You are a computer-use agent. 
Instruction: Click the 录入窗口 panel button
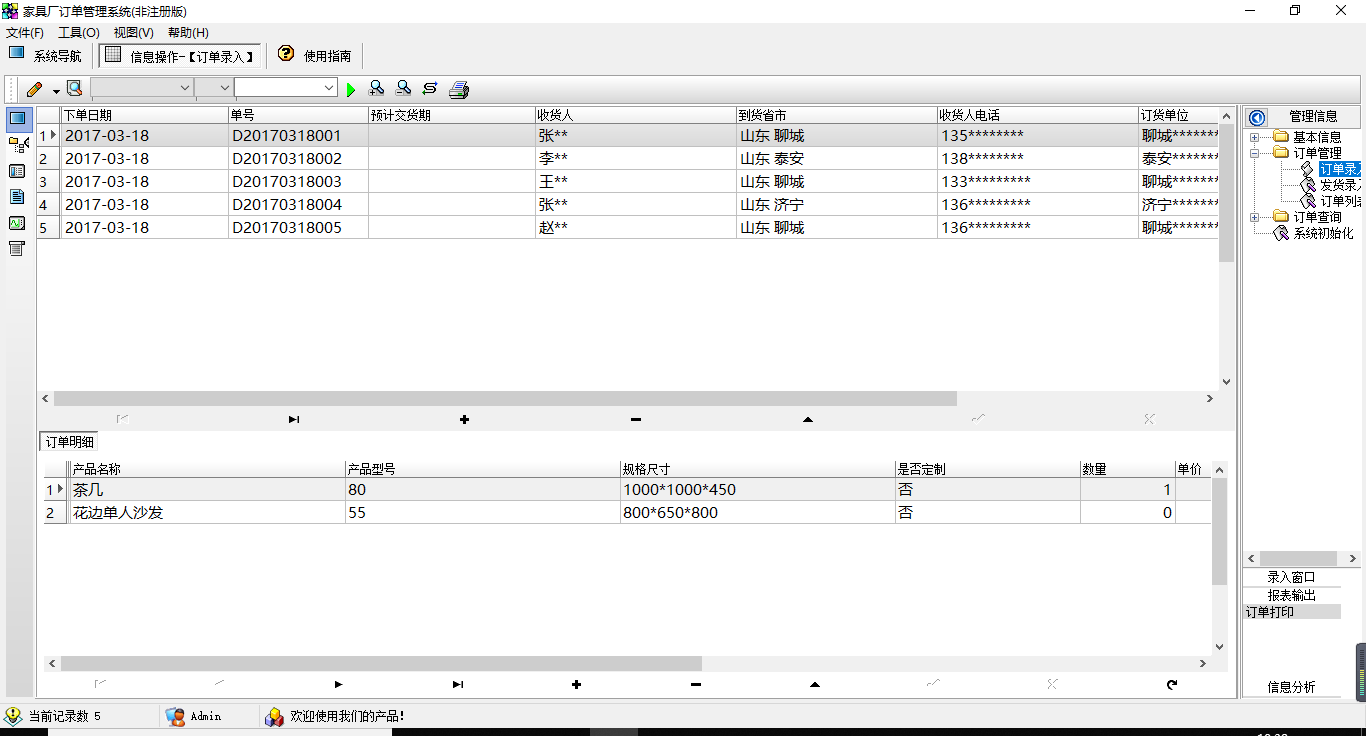tap(1292, 577)
